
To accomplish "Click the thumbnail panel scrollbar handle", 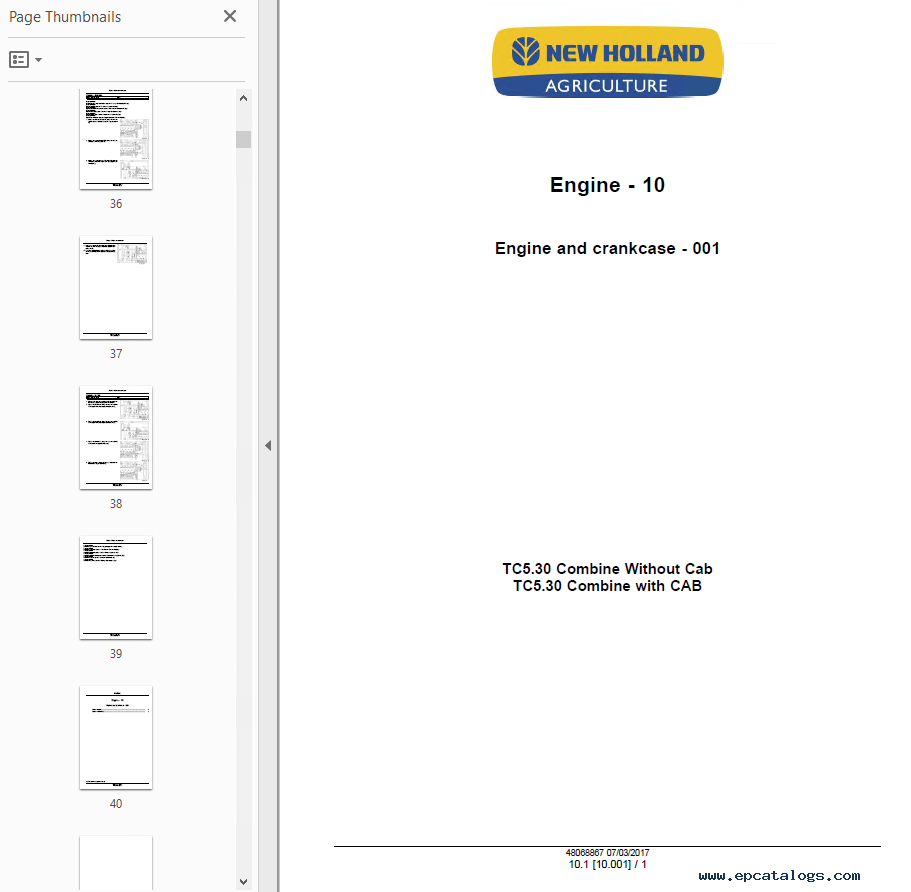I will (243, 139).
